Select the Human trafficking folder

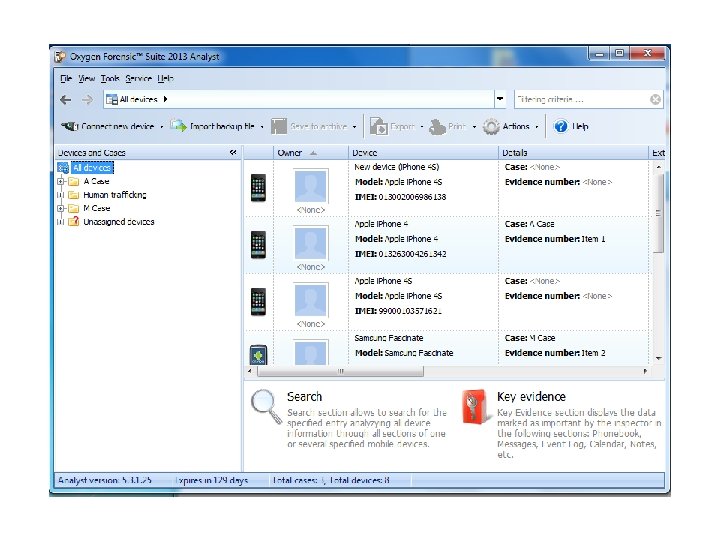[114, 195]
